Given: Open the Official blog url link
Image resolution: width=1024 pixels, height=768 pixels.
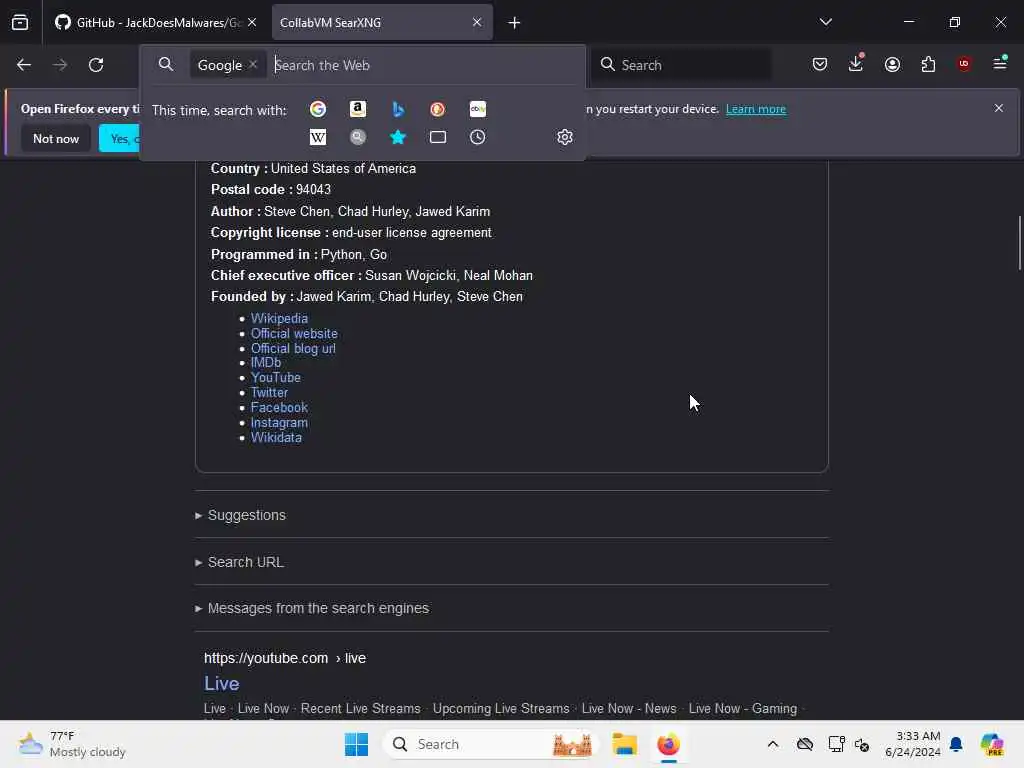Looking at the screenshot, I should [x=293, y=348].
